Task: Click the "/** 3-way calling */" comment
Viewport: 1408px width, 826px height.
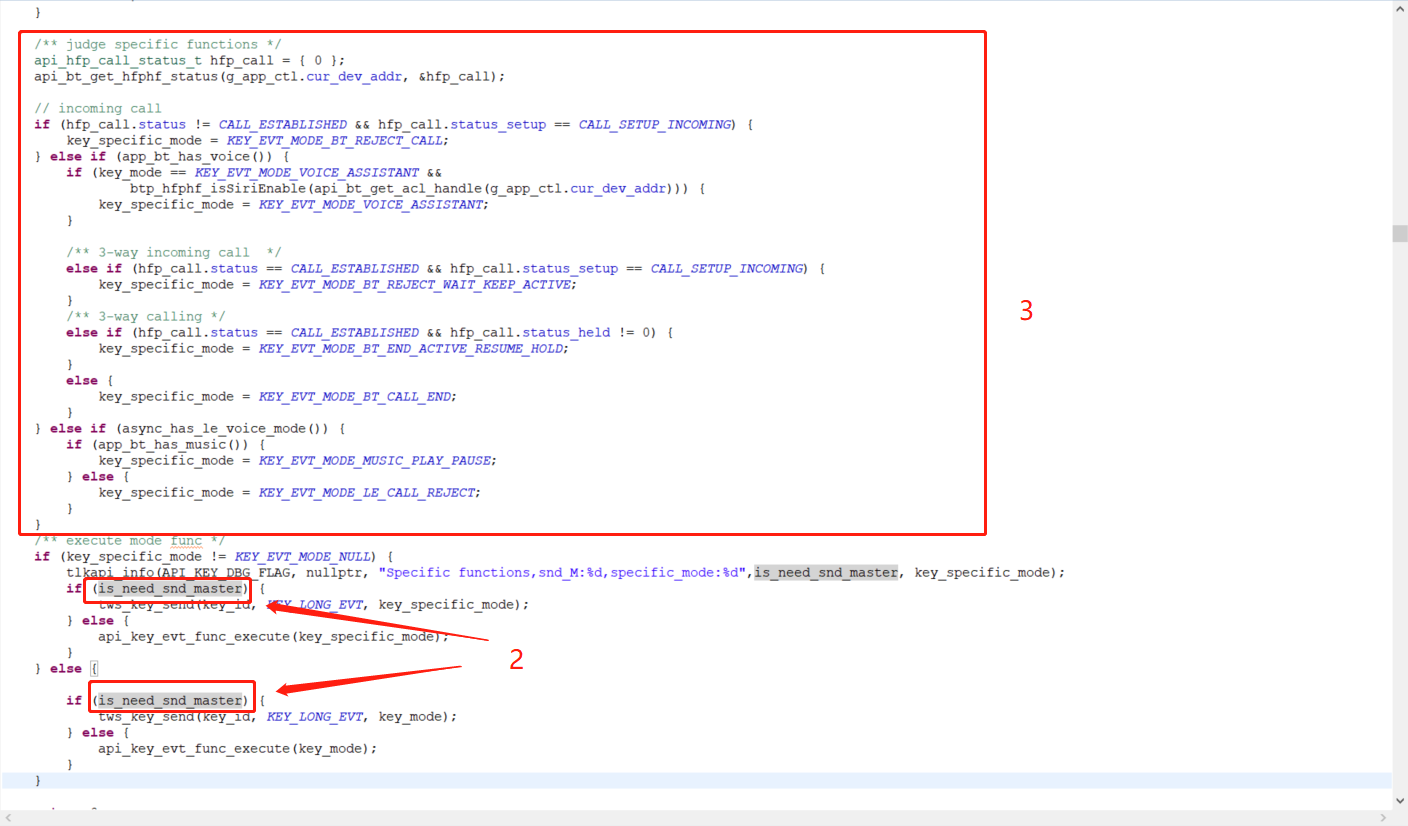Action: click(x=146, y=316)
